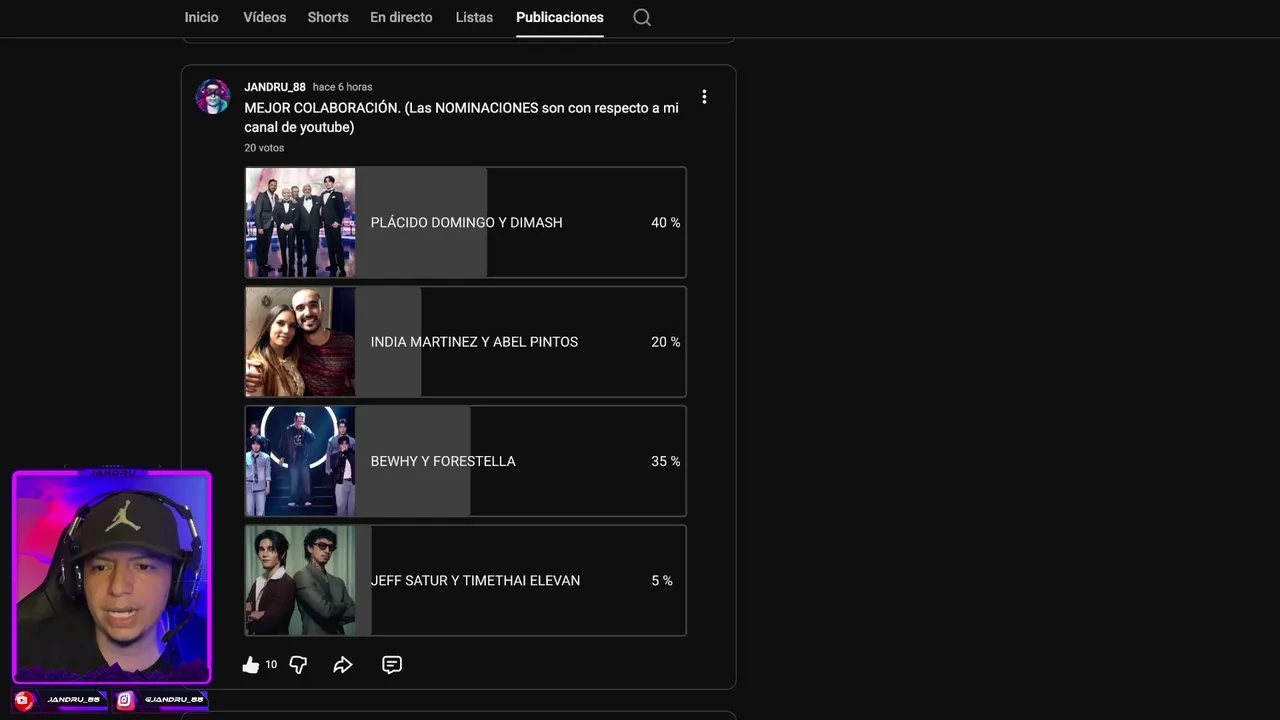Click the 40 % result value
Screen dimensions: 1280x720
pos(665,222)
